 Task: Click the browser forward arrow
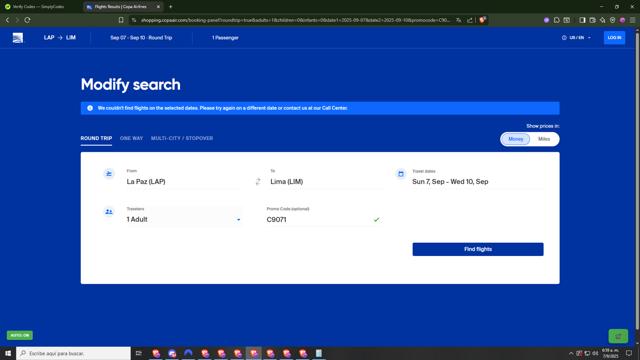point(17,20)
